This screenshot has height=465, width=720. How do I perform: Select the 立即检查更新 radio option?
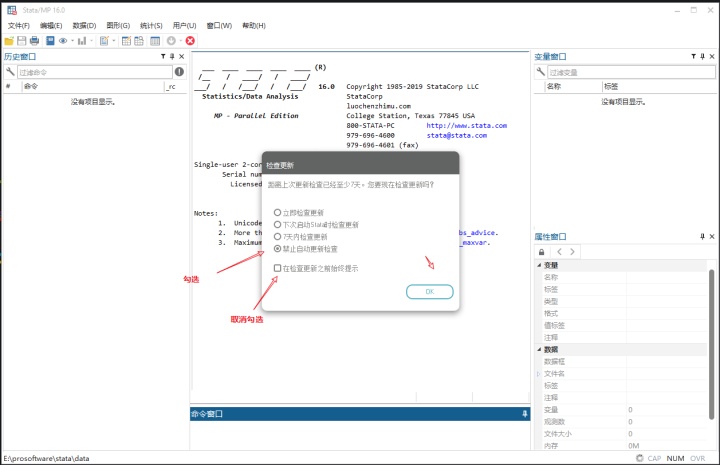(x=277, y=213)
